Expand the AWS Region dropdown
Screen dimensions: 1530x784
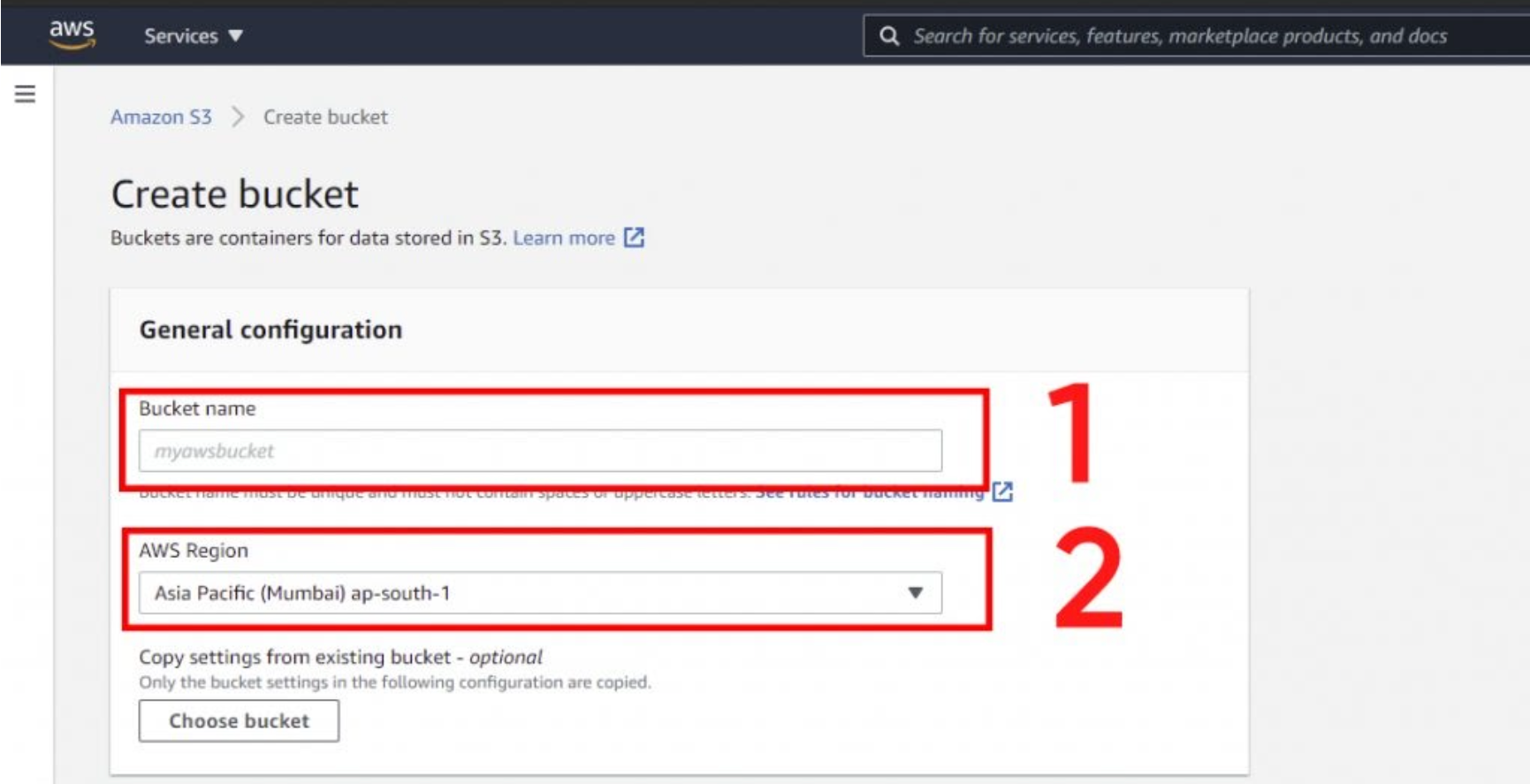[x=540, y=593]
